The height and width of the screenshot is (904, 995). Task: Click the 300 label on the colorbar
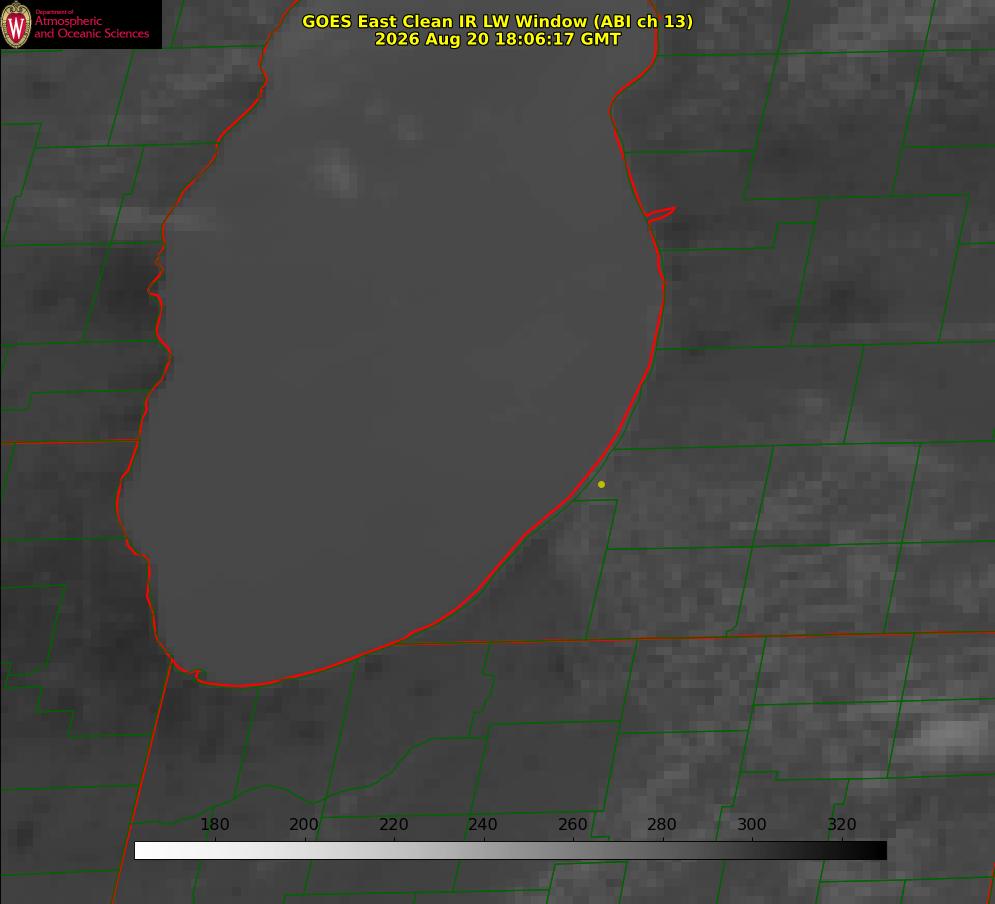click(752, 824)
